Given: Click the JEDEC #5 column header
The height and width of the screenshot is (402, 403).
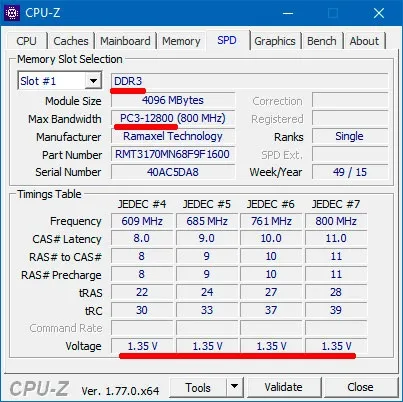Looking at the screenshot, I should (207, 204).
